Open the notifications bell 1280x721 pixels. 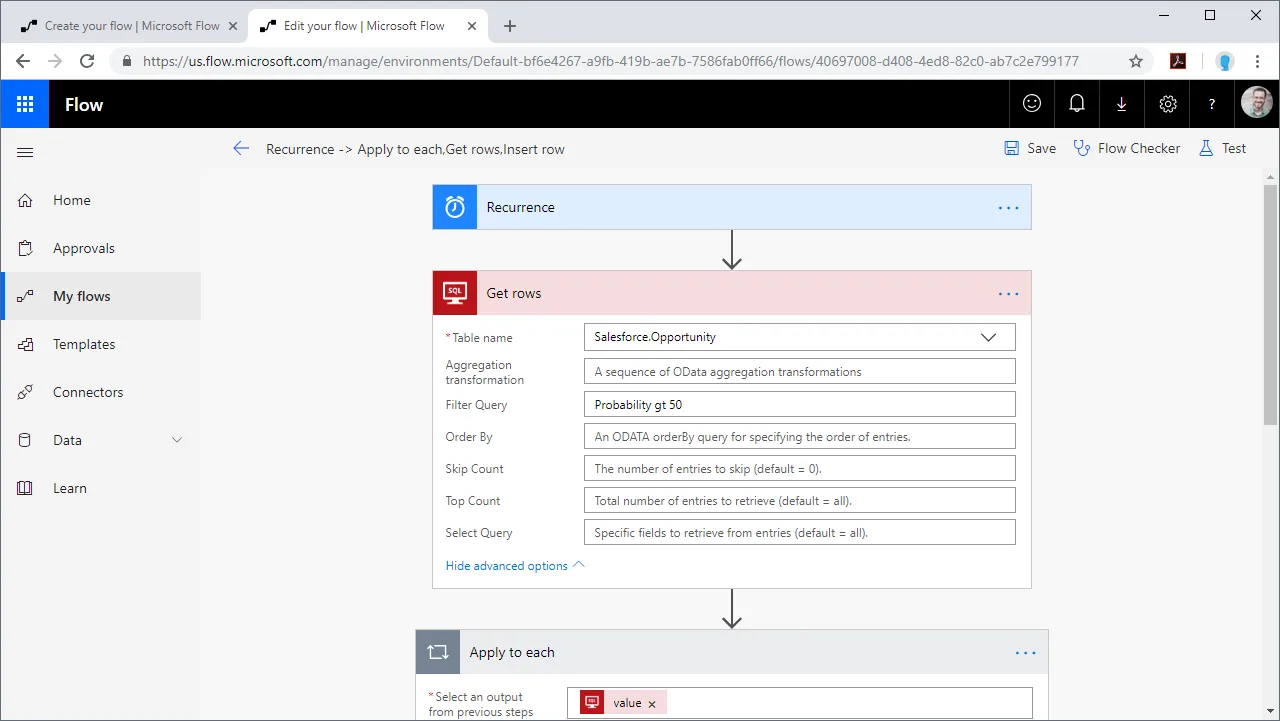pos(1076,103)
